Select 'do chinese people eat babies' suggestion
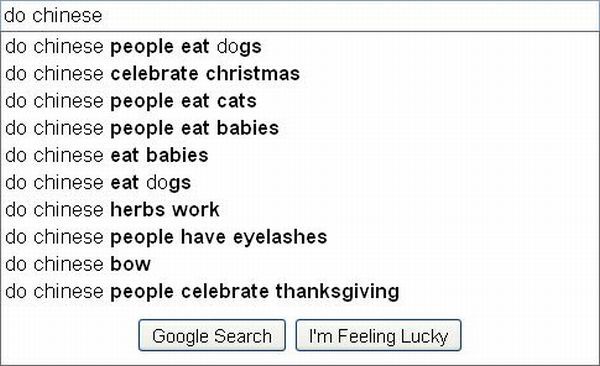The image size is (600, 366). (x=300, y=128)
